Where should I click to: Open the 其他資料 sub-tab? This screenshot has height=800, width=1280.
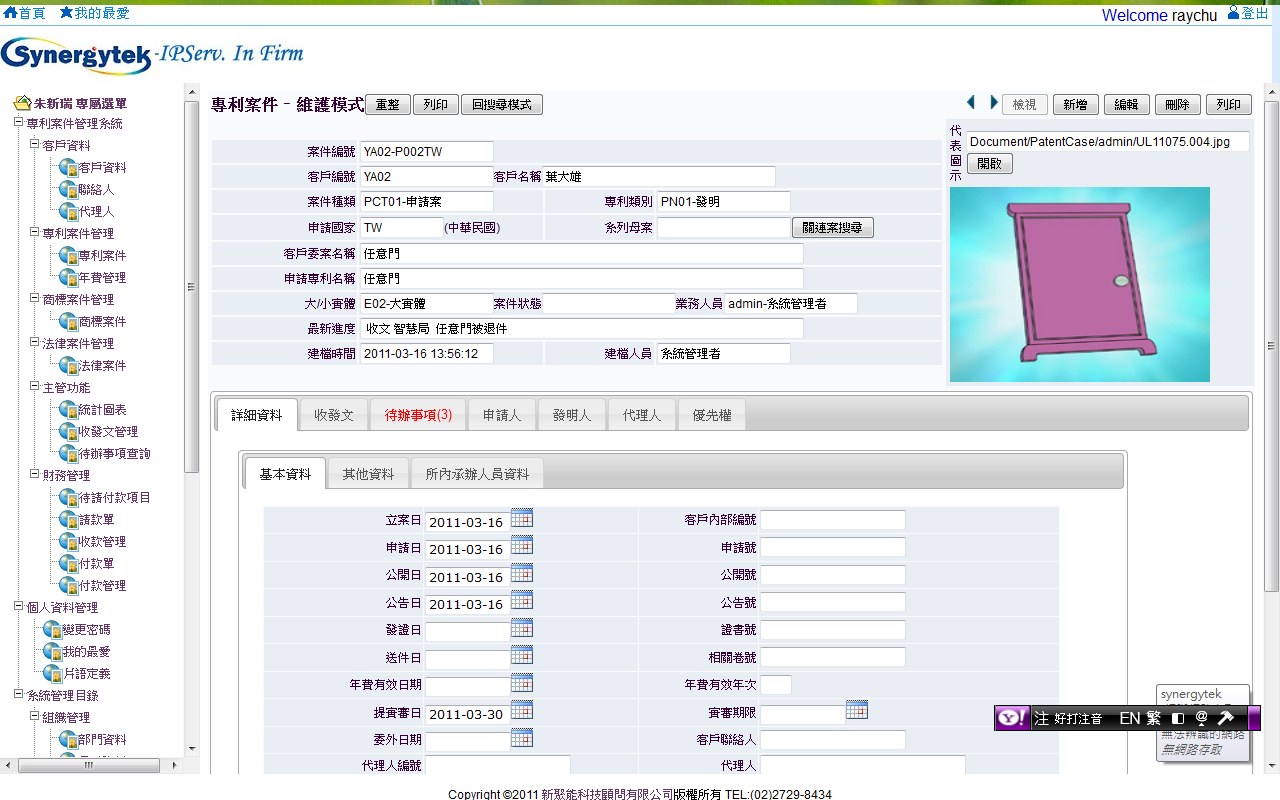[368, 474]
